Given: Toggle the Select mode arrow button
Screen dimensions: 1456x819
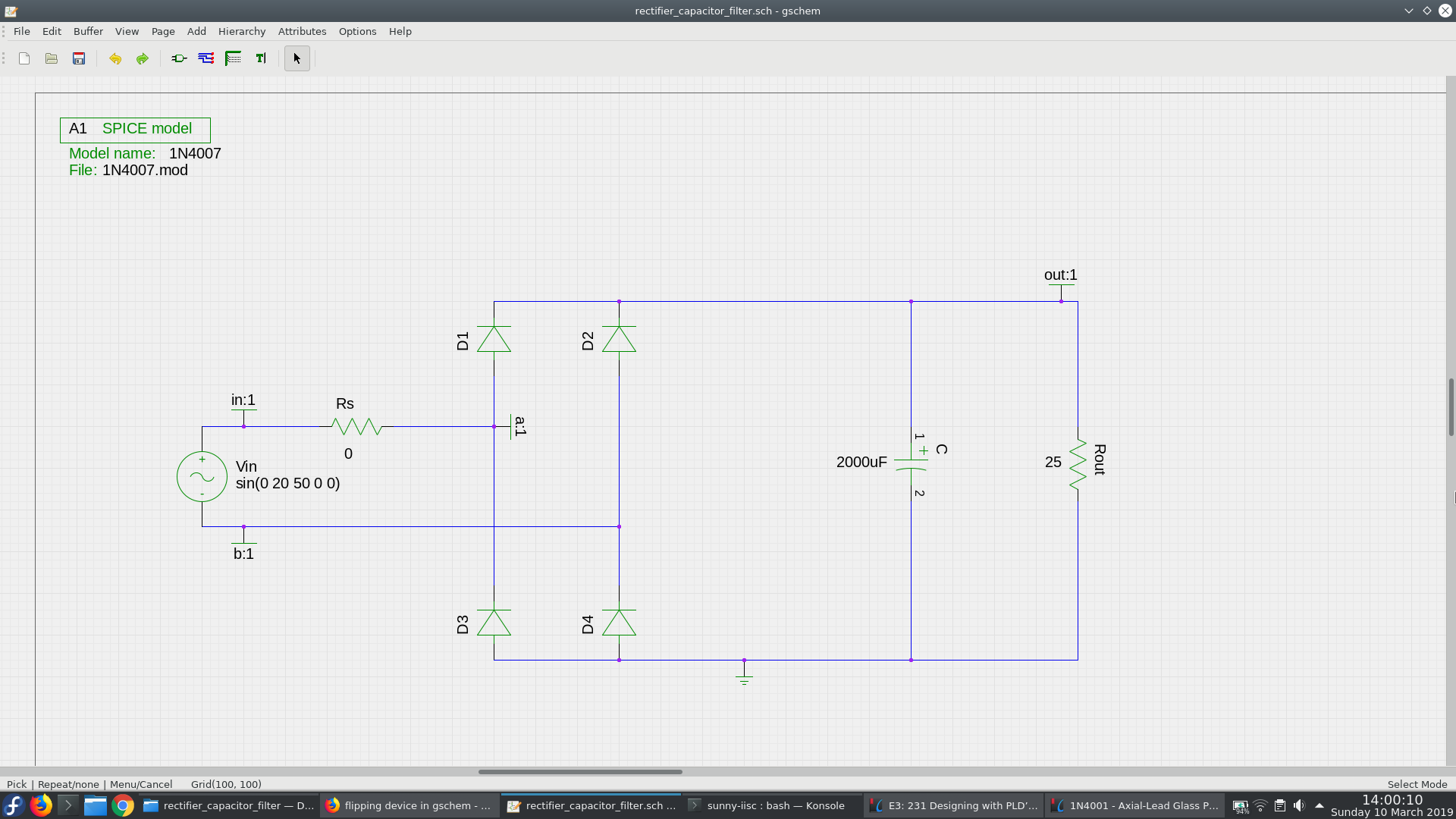Looking at the screenshot, I should point(297,58).
